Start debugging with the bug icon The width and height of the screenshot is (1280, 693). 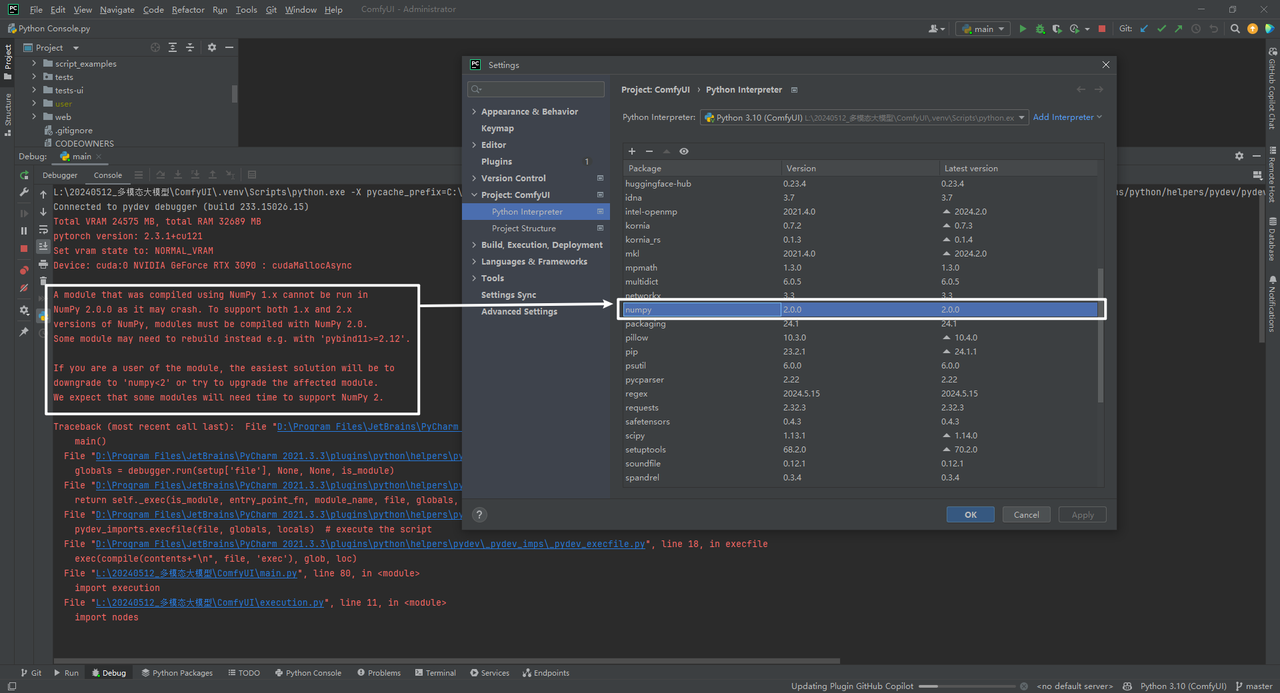(x=1040, y=29)
